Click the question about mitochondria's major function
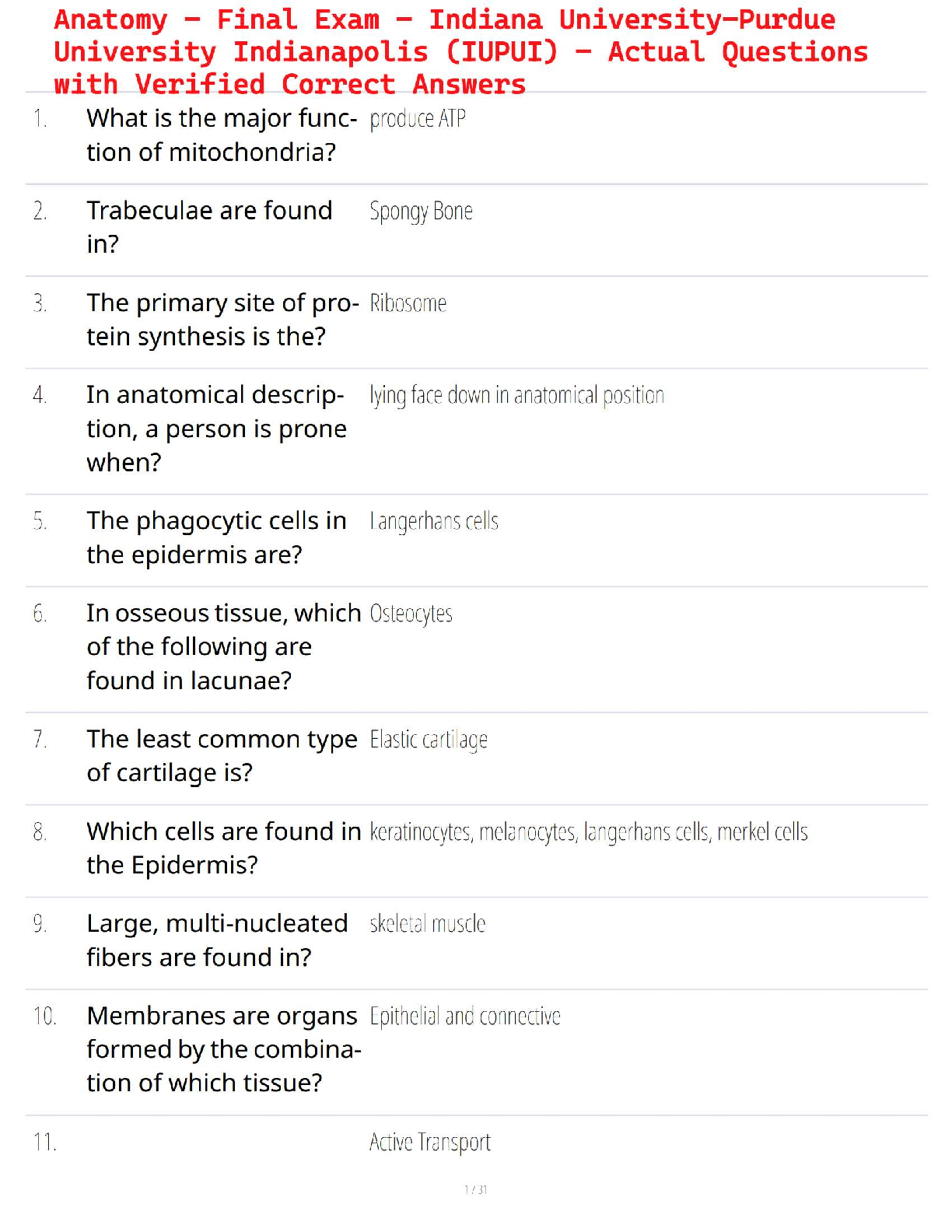The image size is (952, 1232). tap(222, 135)
